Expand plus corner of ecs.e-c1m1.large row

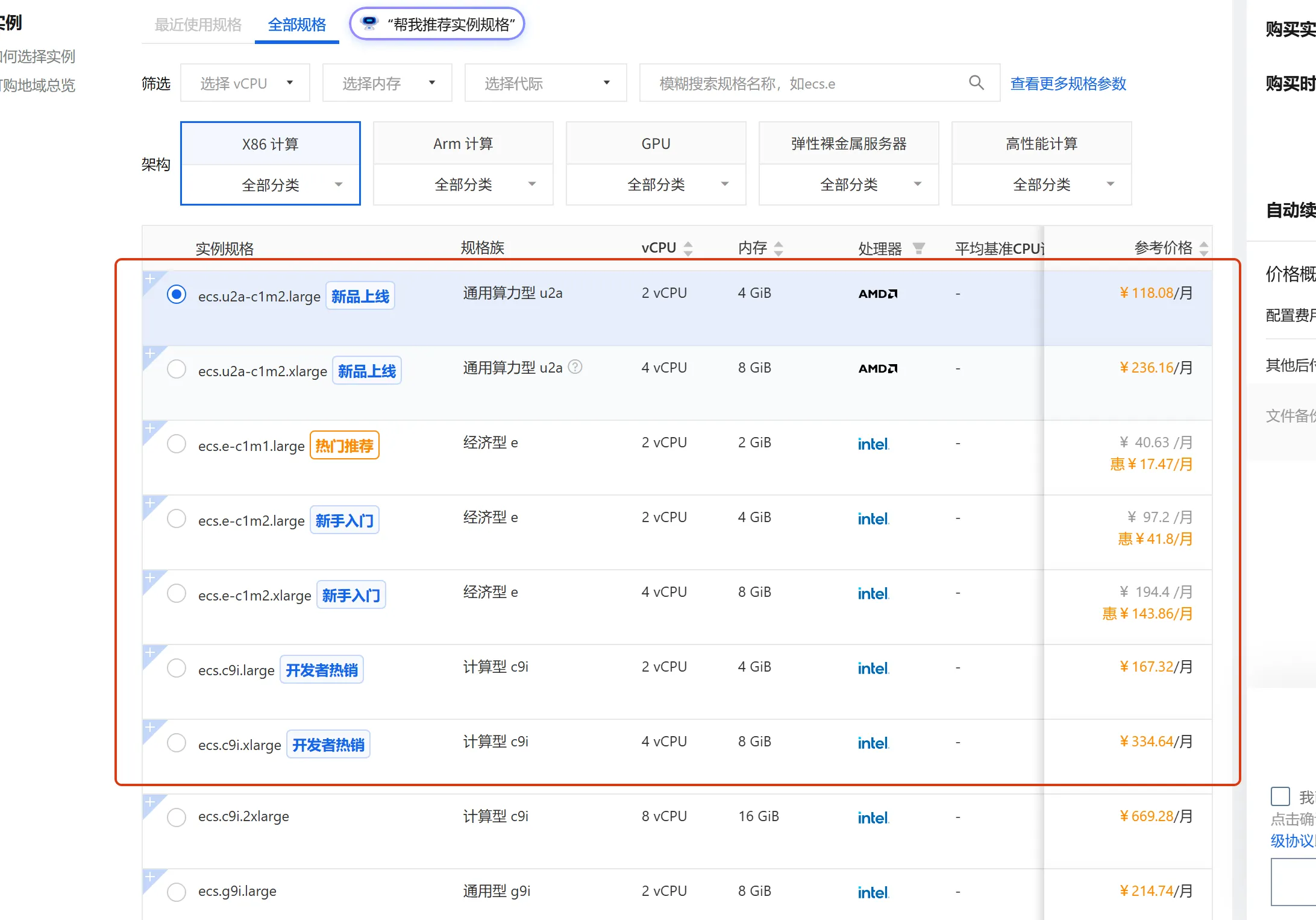pyautogui.click(x=150, y=428)
